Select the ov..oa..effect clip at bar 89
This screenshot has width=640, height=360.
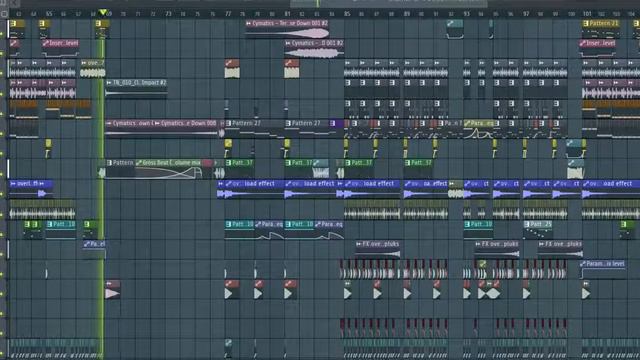click(426, 189)
